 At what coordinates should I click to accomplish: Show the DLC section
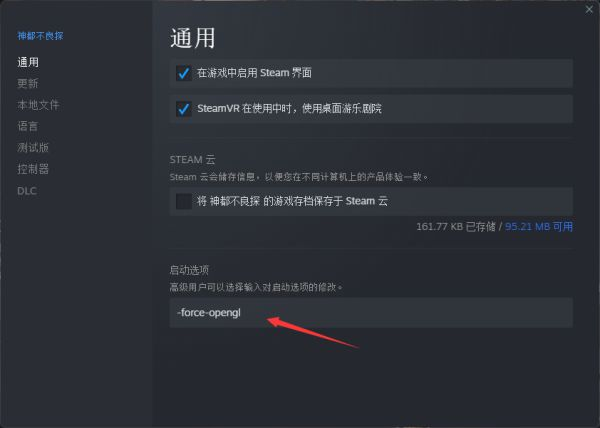pos(27,191)
